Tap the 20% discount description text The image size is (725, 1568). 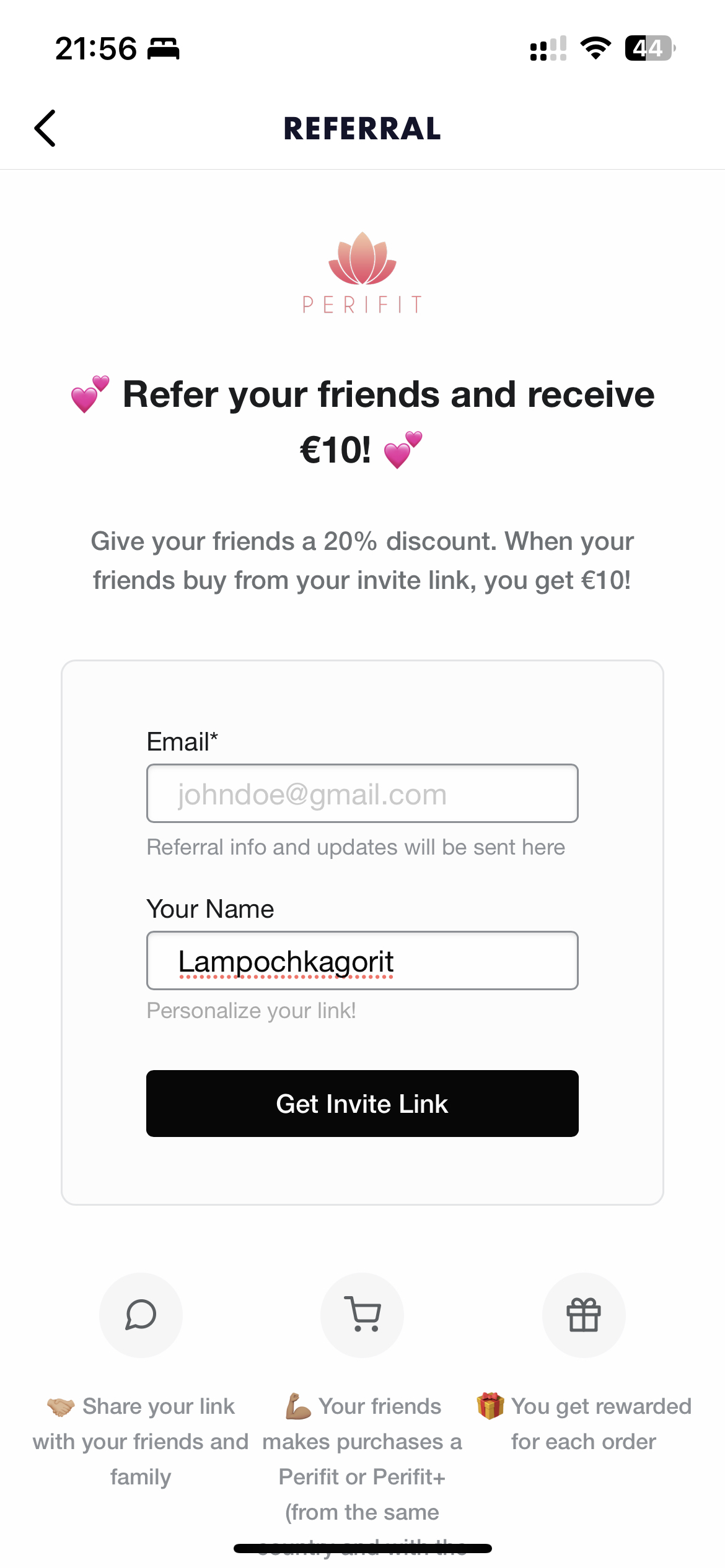tap(362, 560)
